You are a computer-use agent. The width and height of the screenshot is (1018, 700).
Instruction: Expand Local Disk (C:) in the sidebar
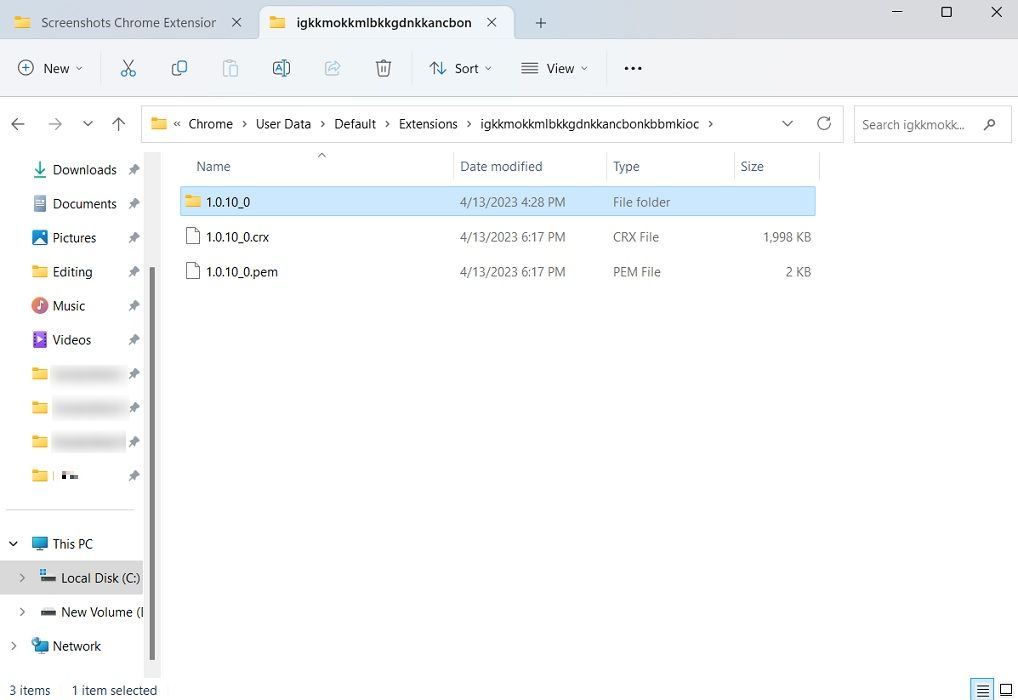[21, 577]
